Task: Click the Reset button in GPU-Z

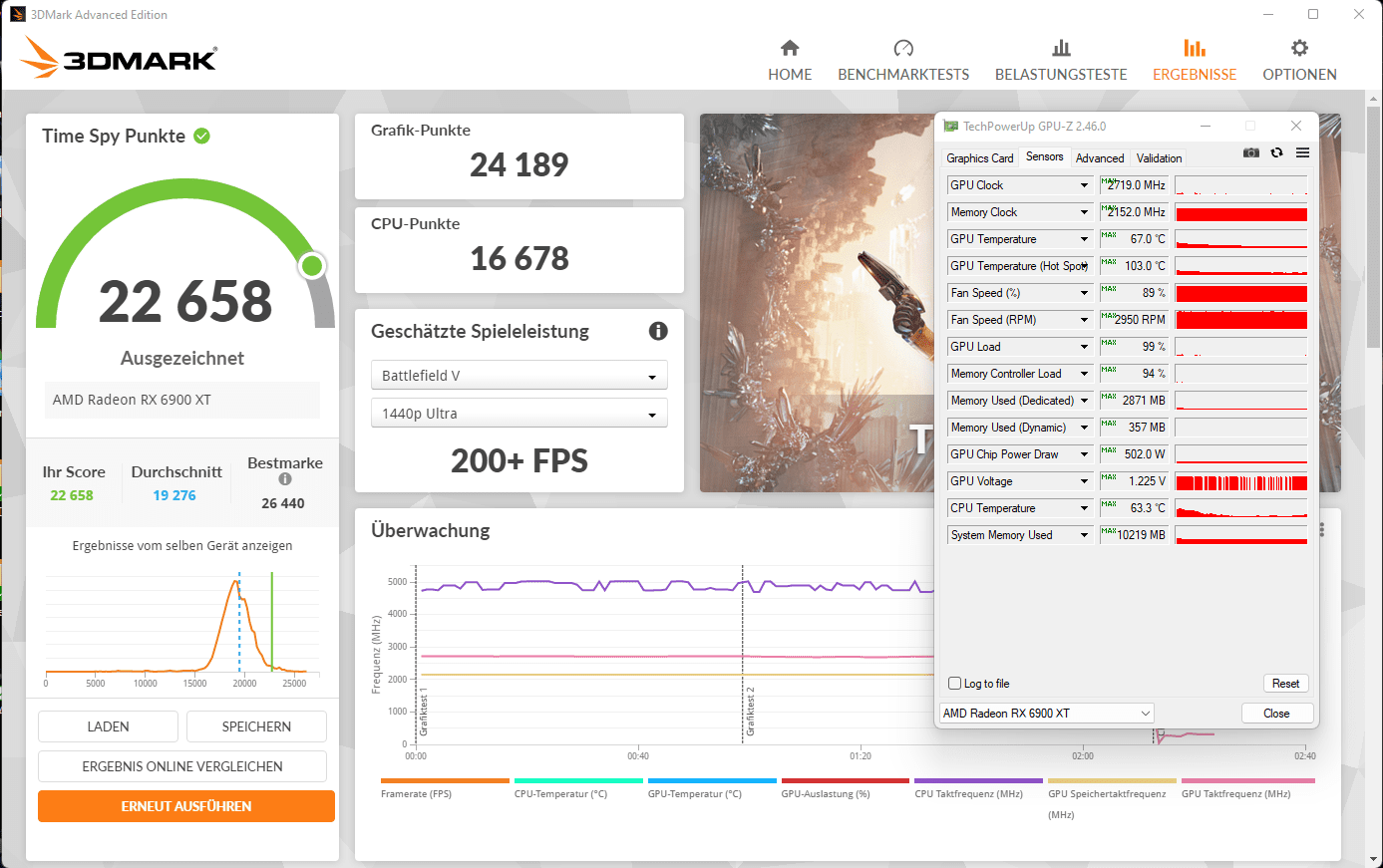Action: coord(1285,684)
